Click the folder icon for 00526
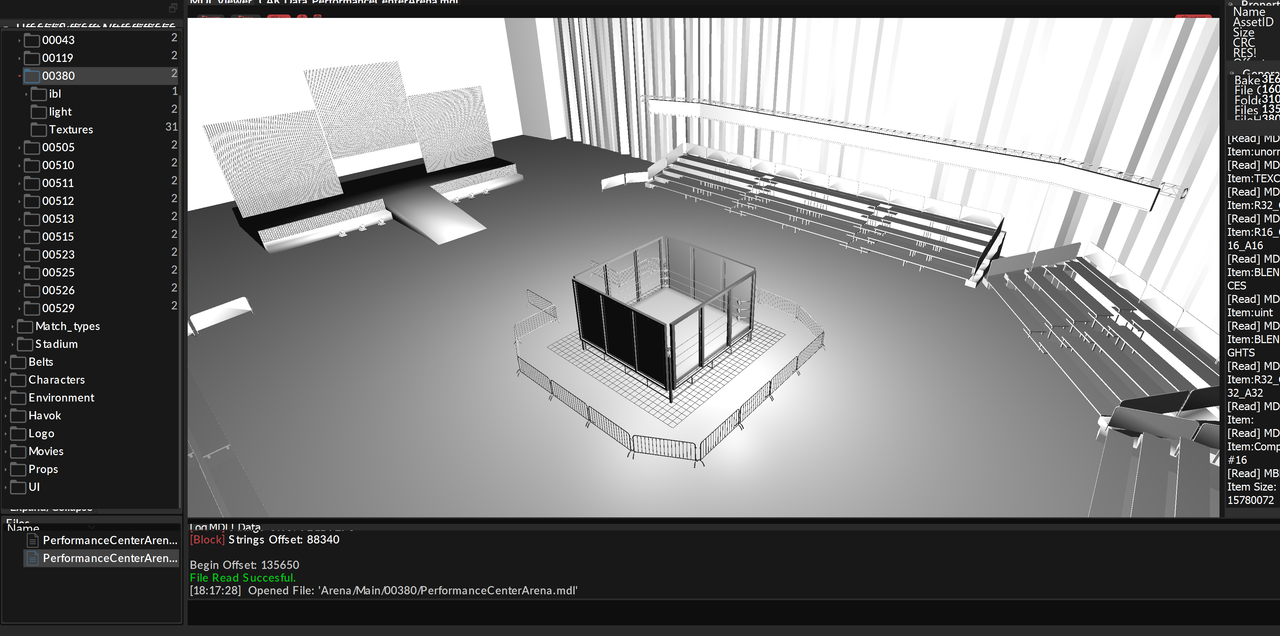This screenshot has width=1280, height=636. coord(32,291)
